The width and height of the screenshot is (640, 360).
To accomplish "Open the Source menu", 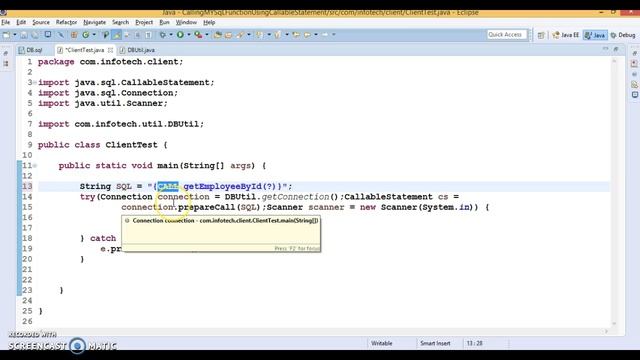I will 41,22.
